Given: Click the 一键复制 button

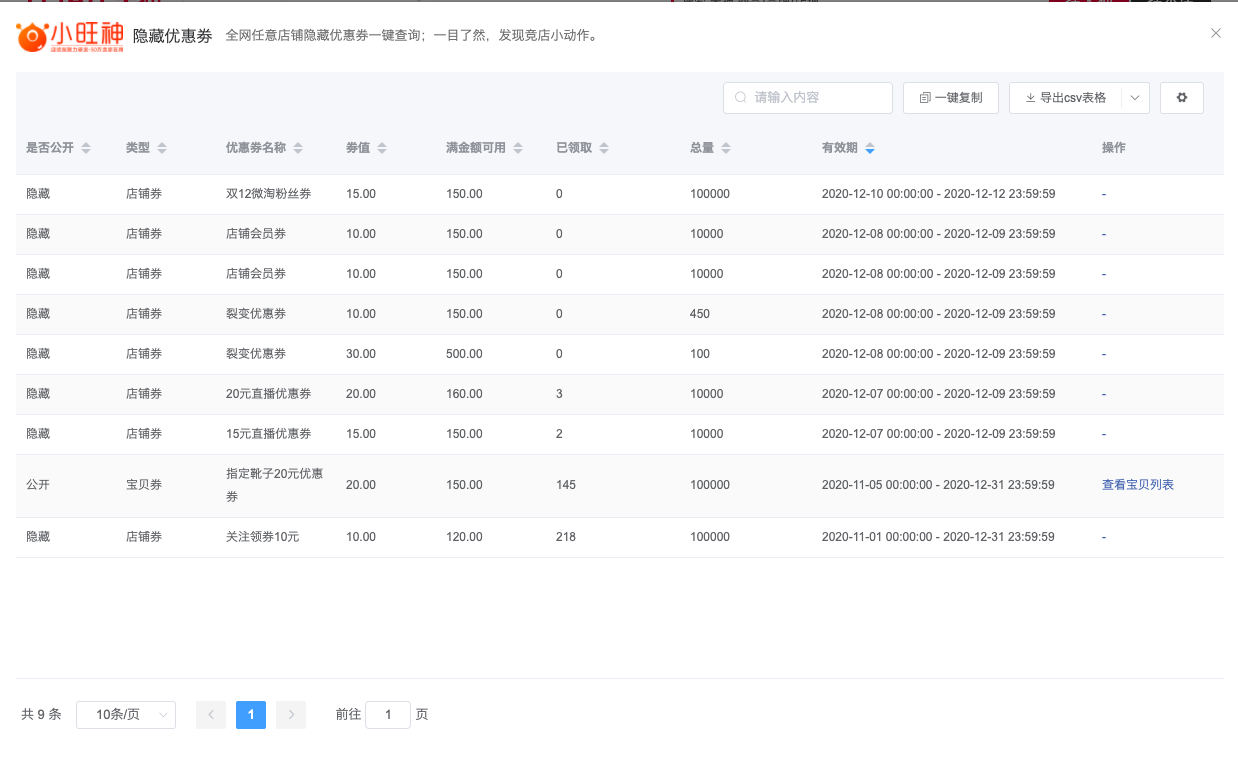Looking at the screenshot, I should tap(951, 98).
